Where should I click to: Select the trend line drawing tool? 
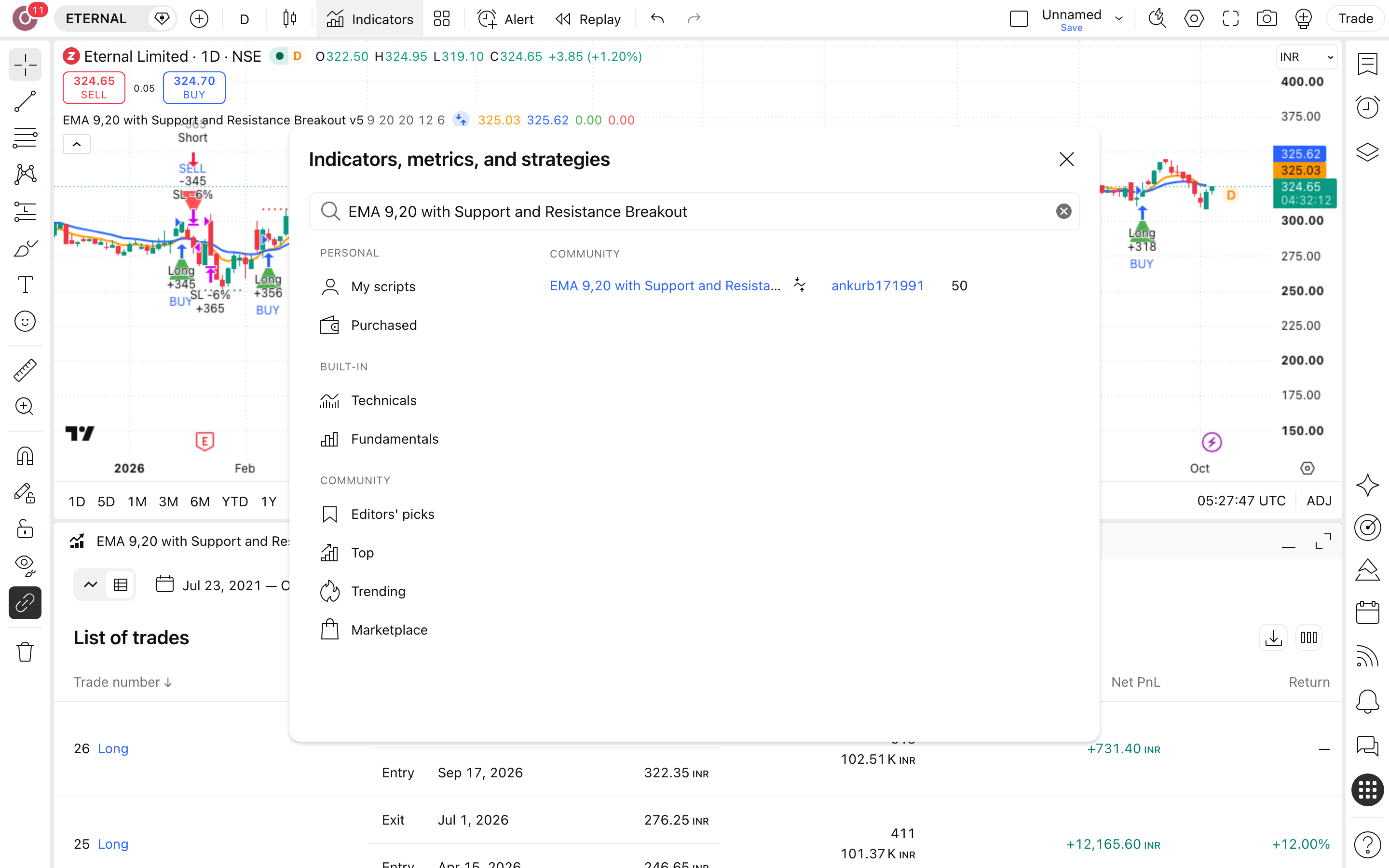pyautogui.click(x=25, y=101)
